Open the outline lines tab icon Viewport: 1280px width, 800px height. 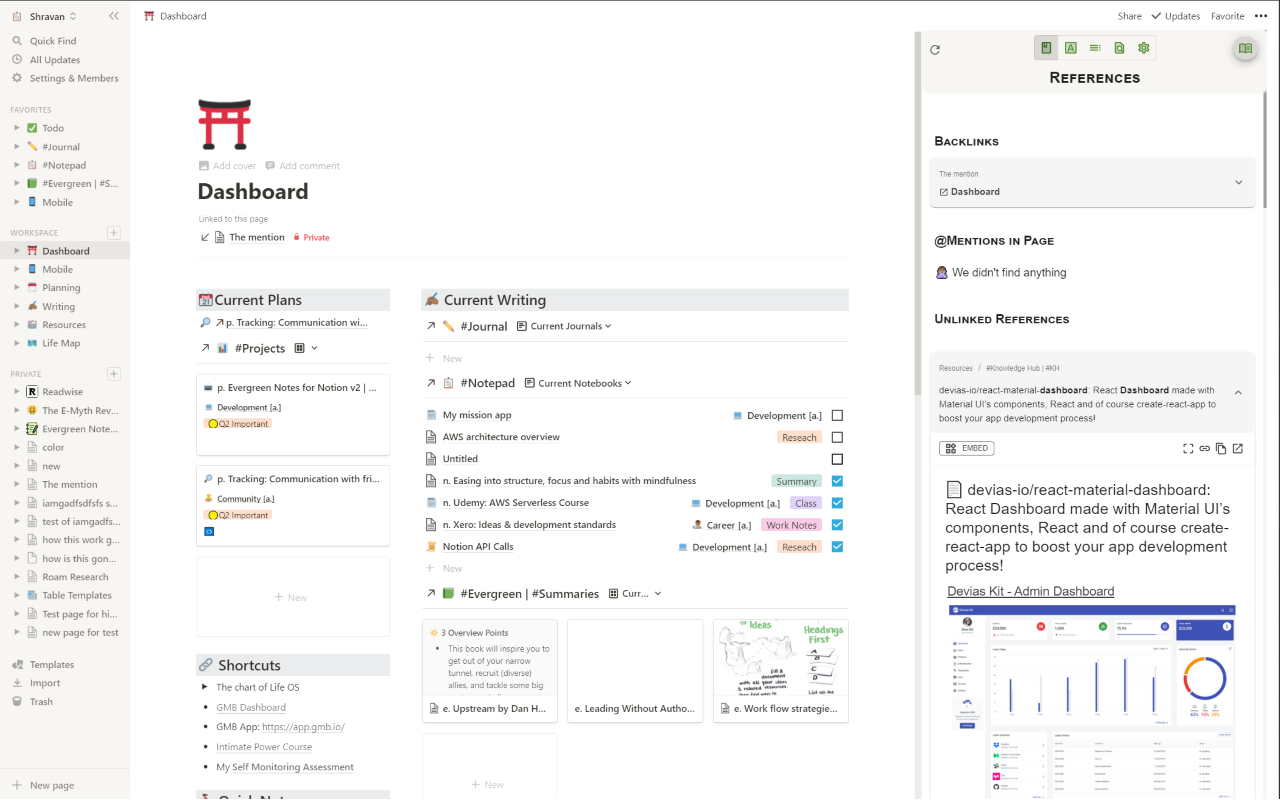click(x=1095, y=48)
